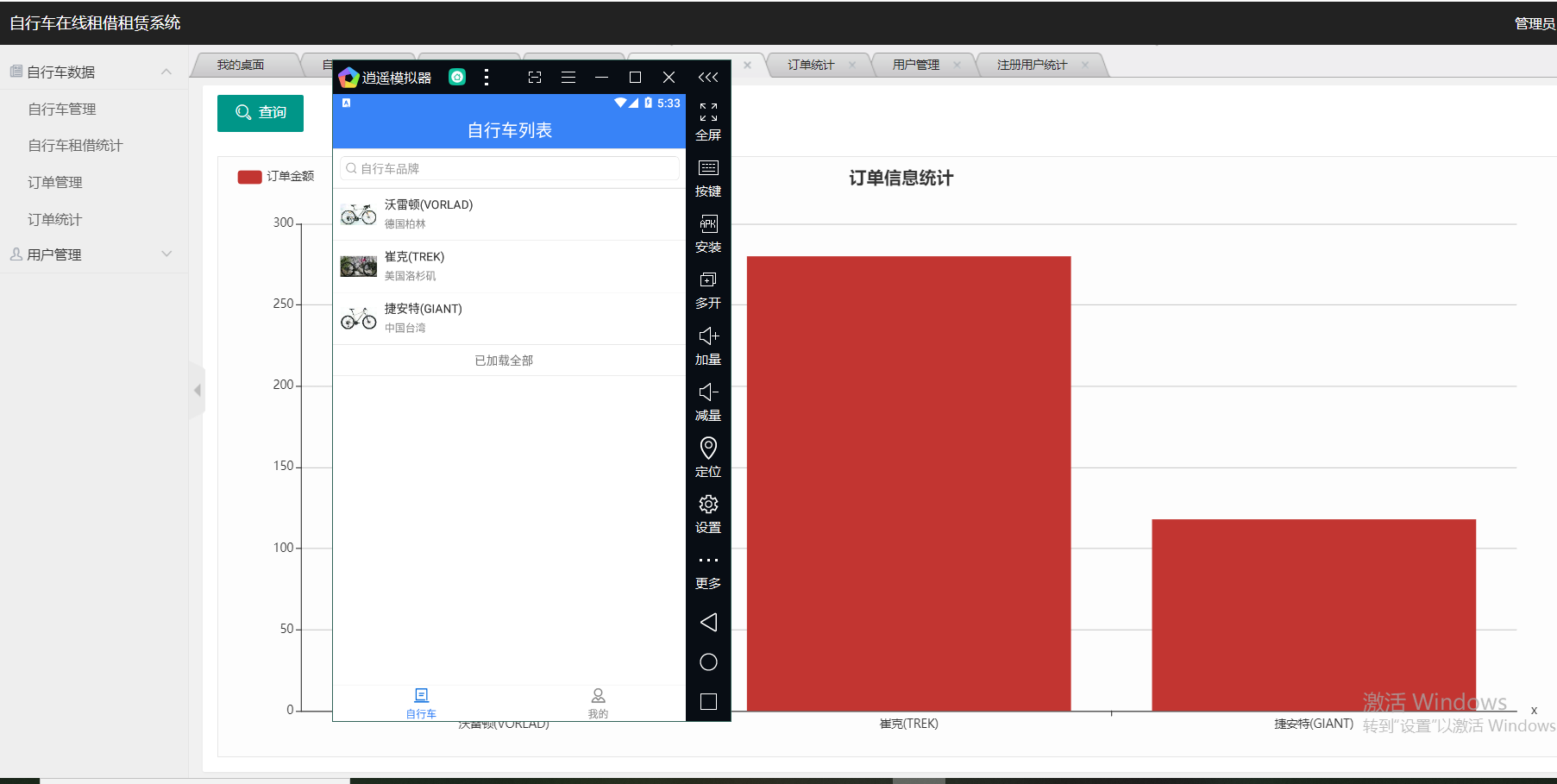Click the 捷安特(GIANT) red bar in chart

click(x=1314, y=615)
